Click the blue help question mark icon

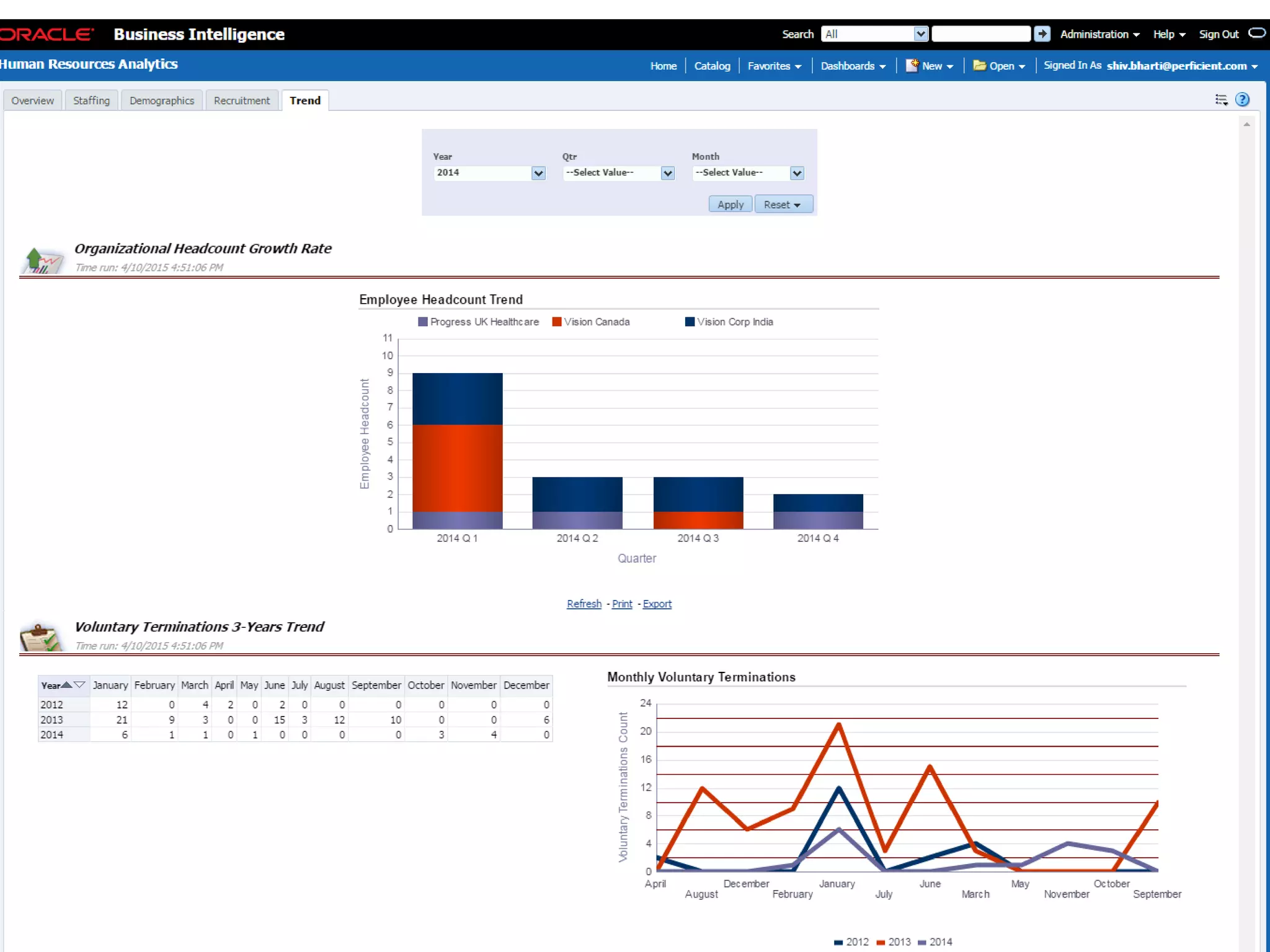coord(1242,100)
